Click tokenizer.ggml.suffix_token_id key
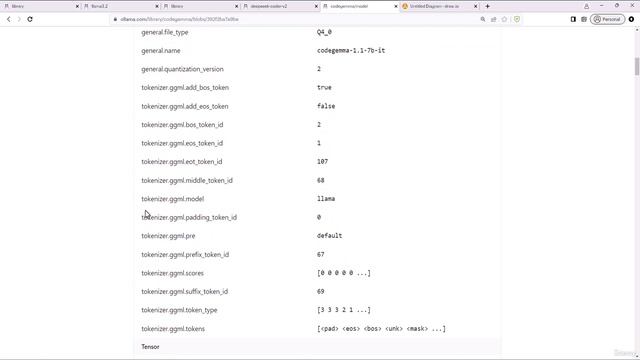 pos(184,291)
